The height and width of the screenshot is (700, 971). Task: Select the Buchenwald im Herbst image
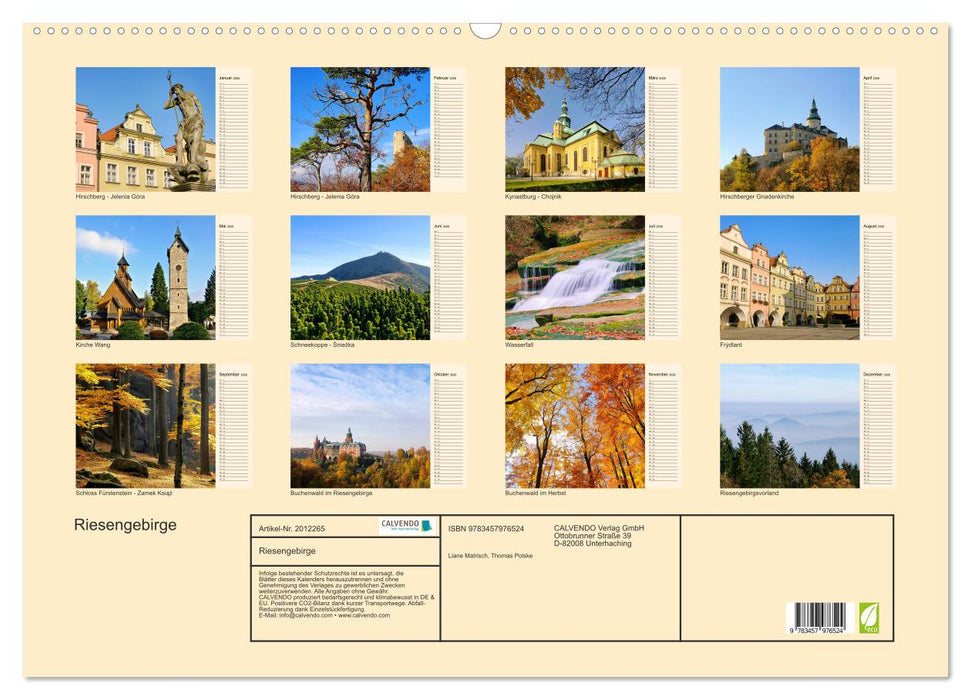coord(573,425)
